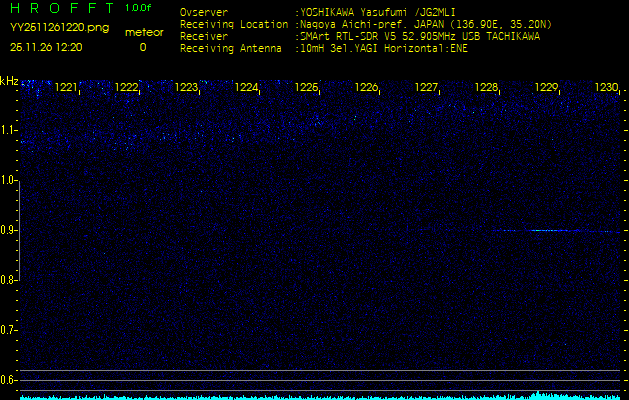This screenshot has width=629, height=400.
Task: Click the kHz axis unit label
Action: tap(9, 81)
